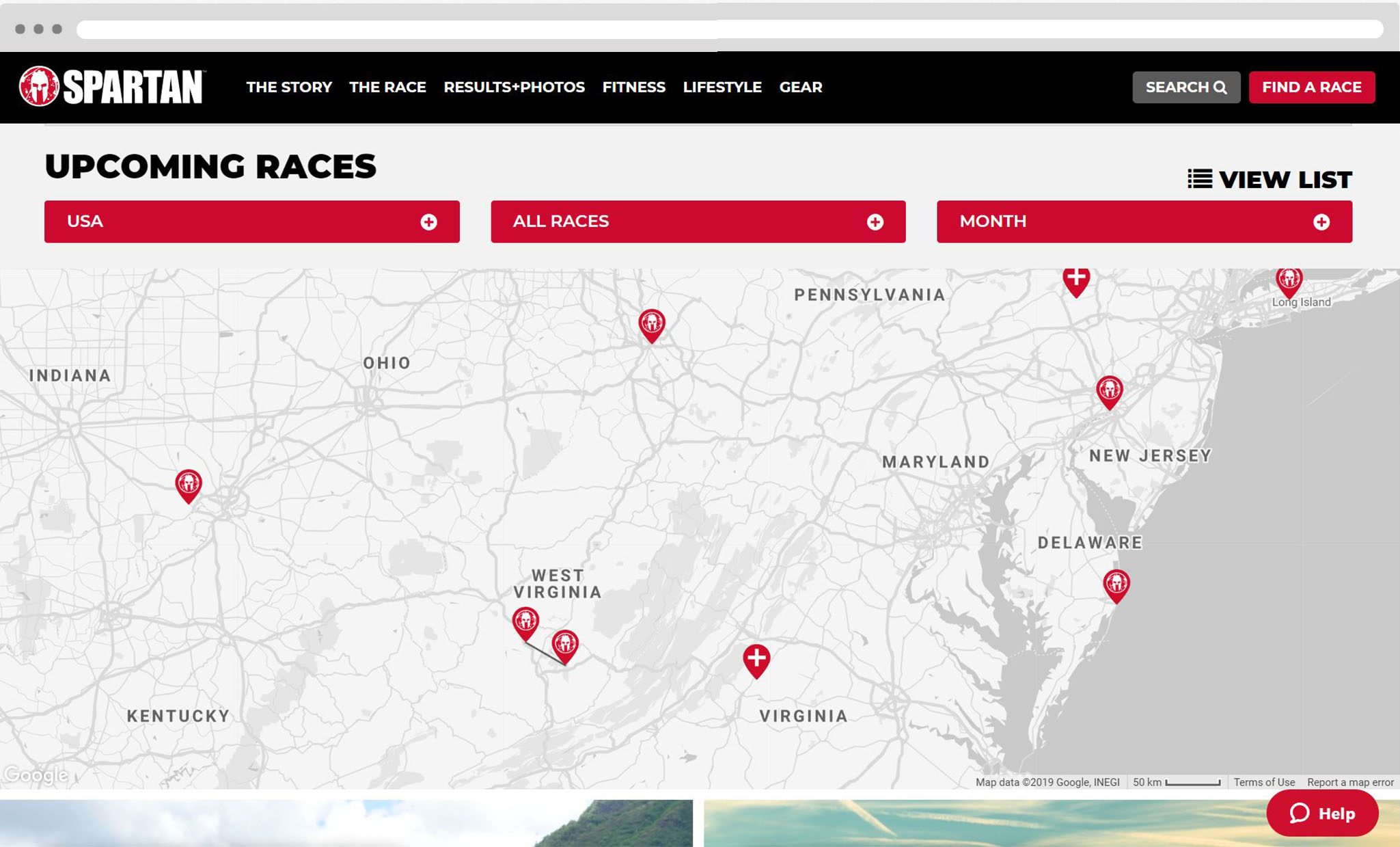Click the race pin below Delaware label
The image size is (1400, 847).
(x=1116, y=584)
